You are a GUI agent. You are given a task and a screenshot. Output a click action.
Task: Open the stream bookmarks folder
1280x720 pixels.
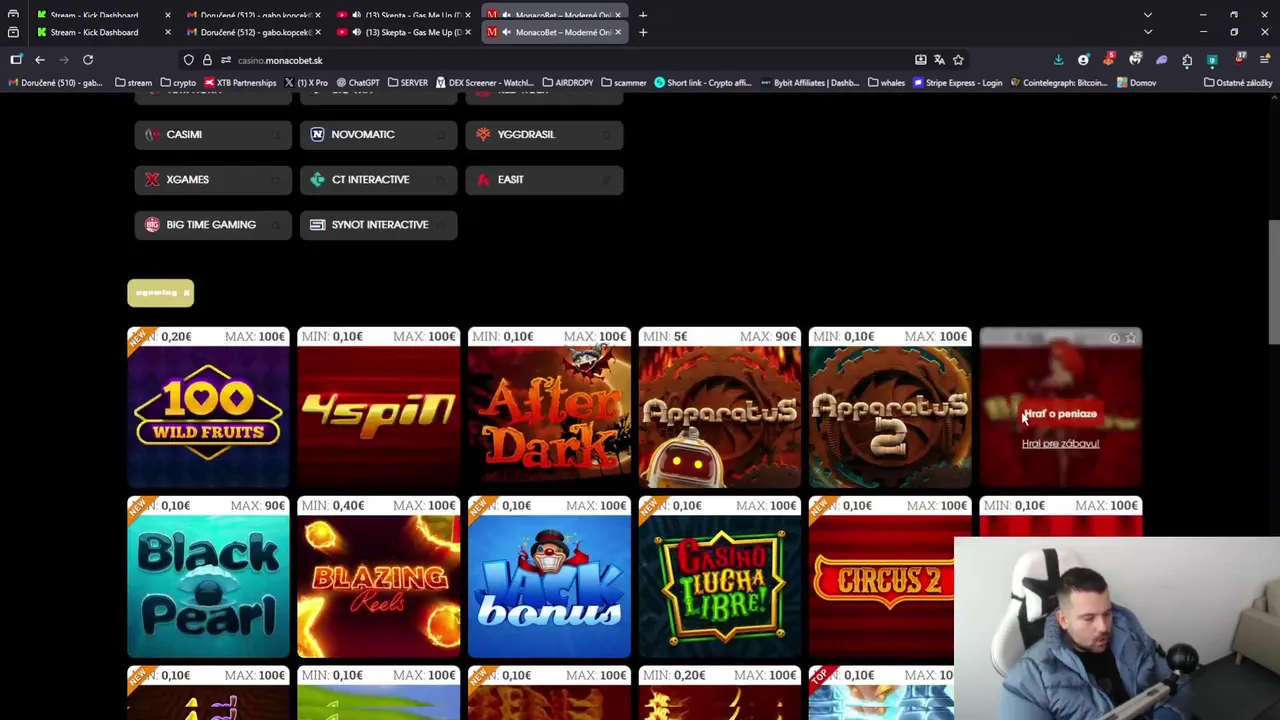(134, 83)
